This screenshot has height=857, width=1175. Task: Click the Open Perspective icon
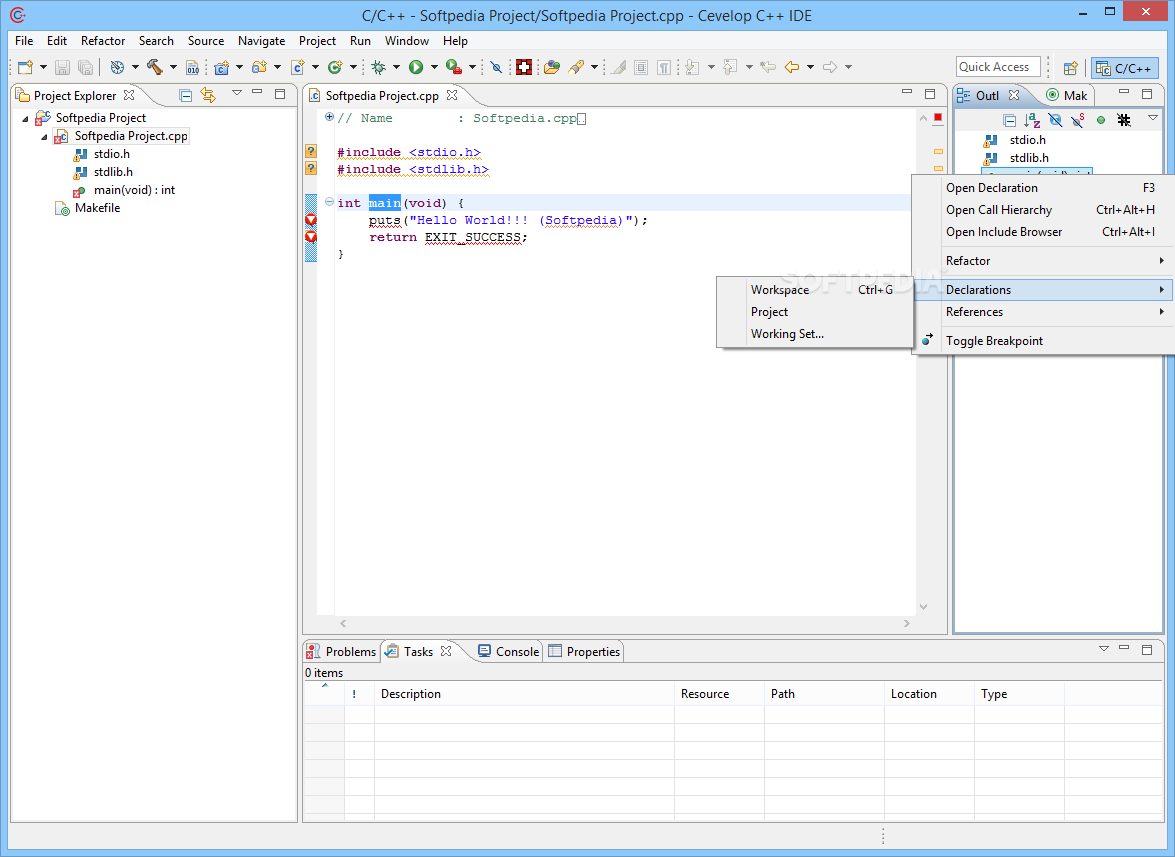point(1071,68)
